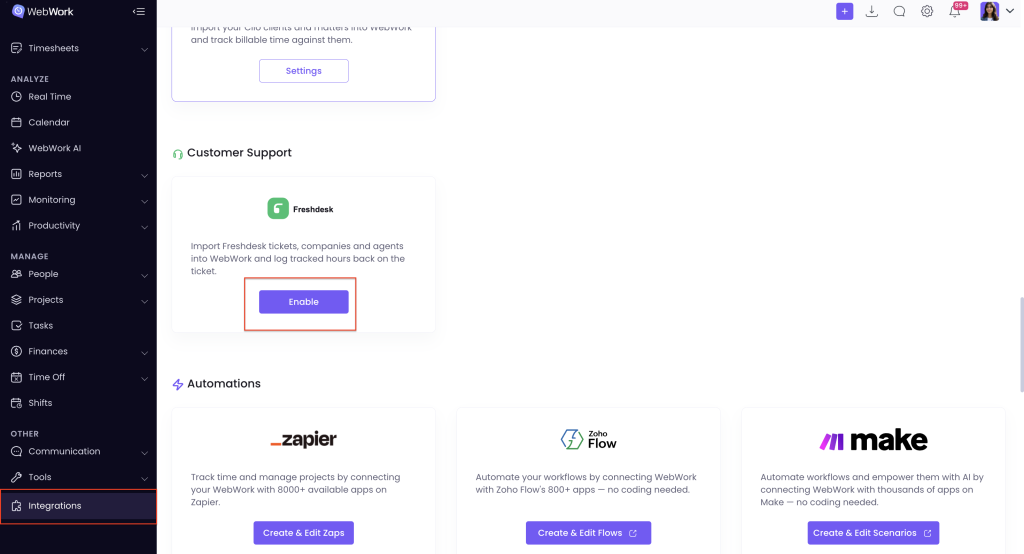Open the chat bubble icon
The image size is (1024, 554).
pyautogui.click(x=899, y=11)
